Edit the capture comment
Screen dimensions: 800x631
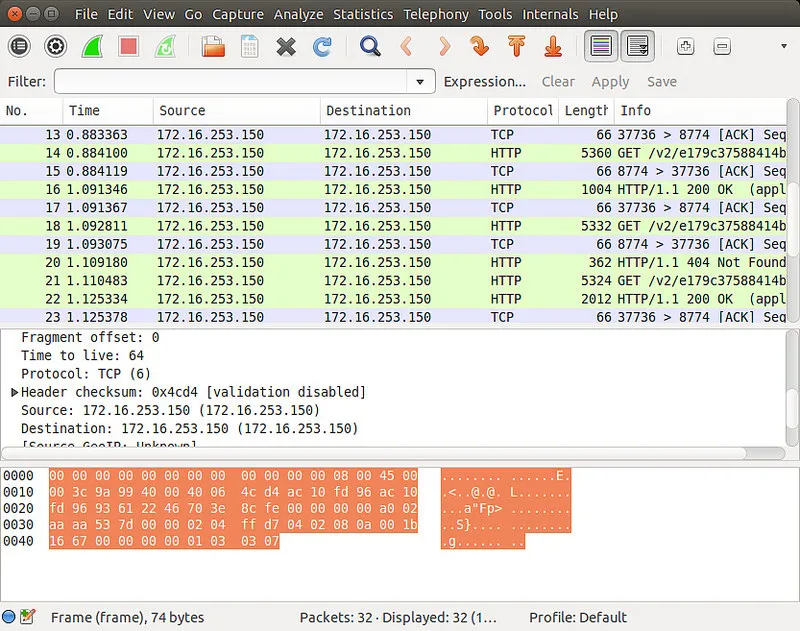tap(30, 618)
